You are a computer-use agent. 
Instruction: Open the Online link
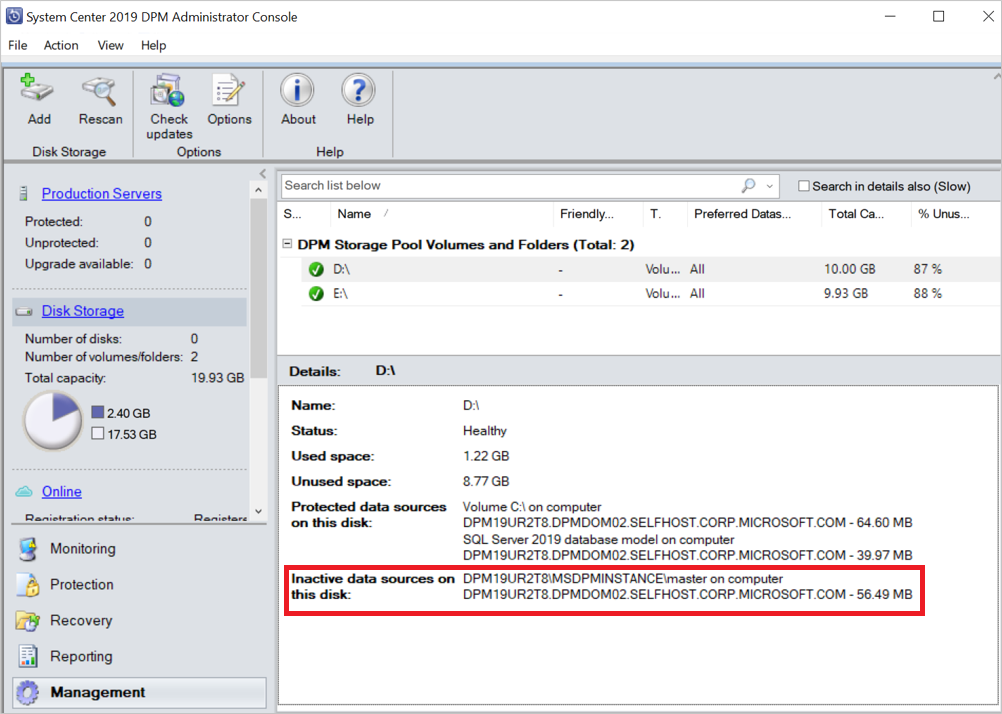(61, 492)
